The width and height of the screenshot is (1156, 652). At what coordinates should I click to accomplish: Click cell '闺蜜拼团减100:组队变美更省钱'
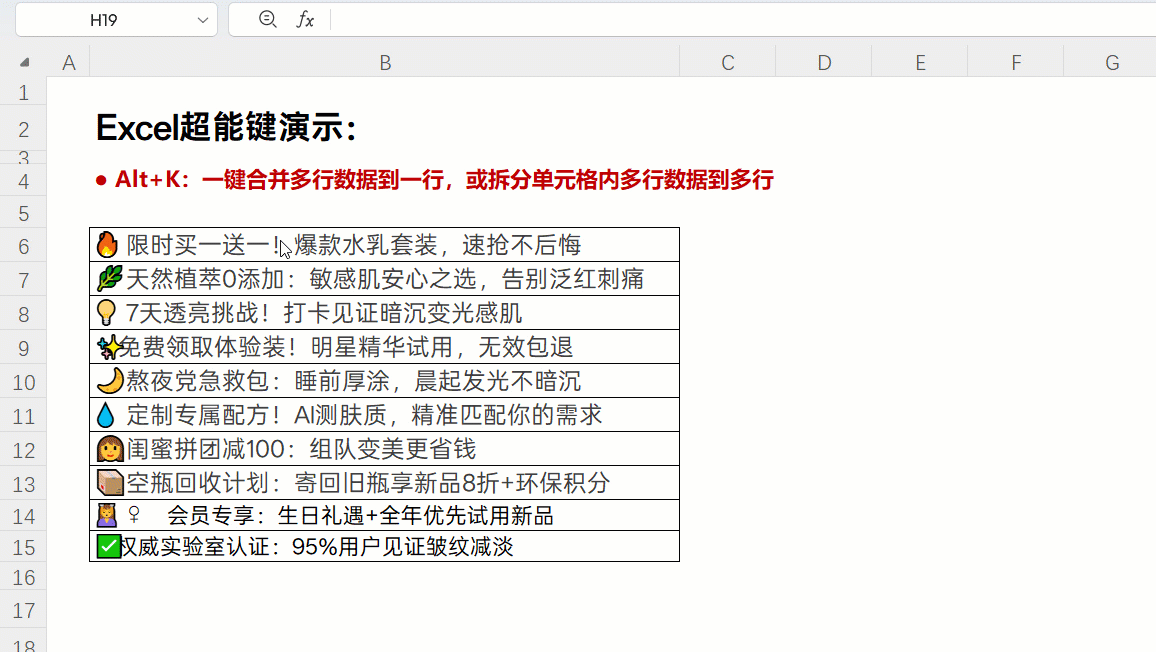point(384,448)
